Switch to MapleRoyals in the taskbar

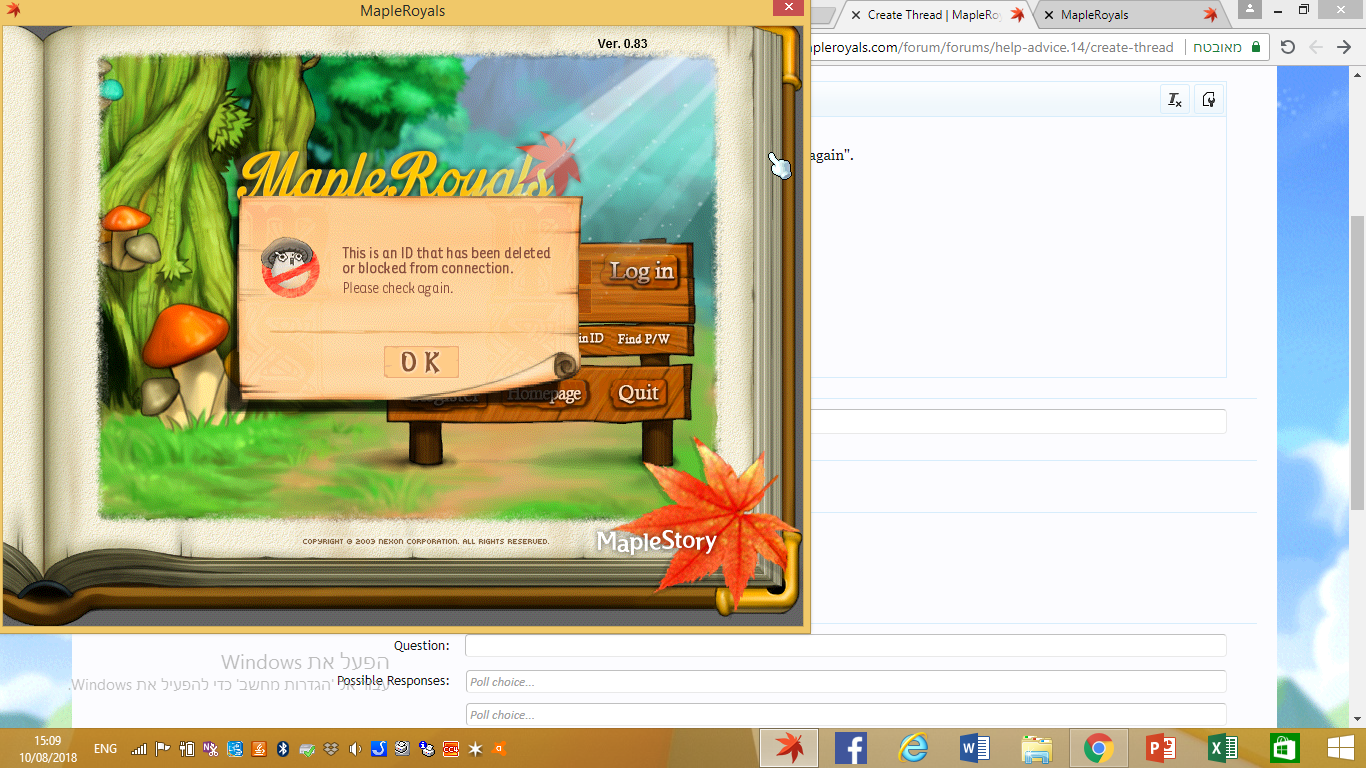coord(788,748)
